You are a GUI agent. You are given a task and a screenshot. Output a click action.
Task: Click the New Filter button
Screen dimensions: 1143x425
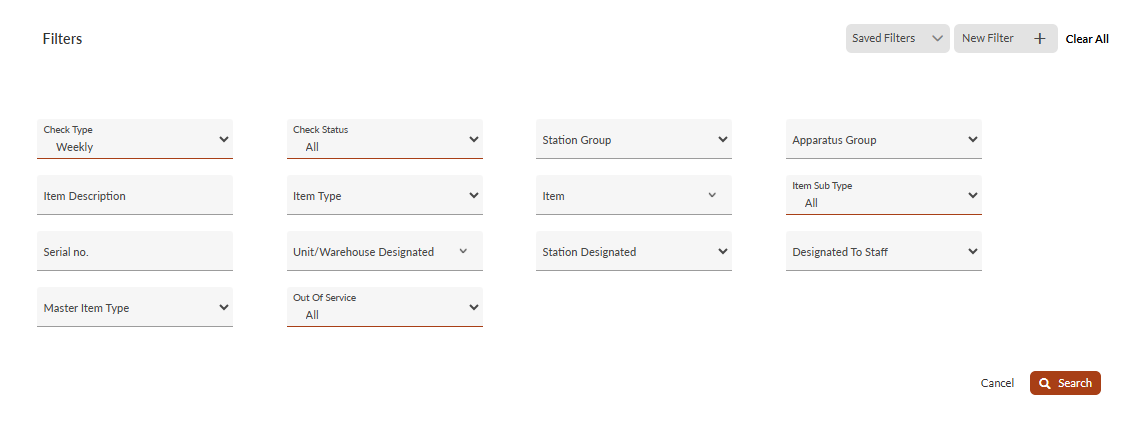[x=989, y=39]
